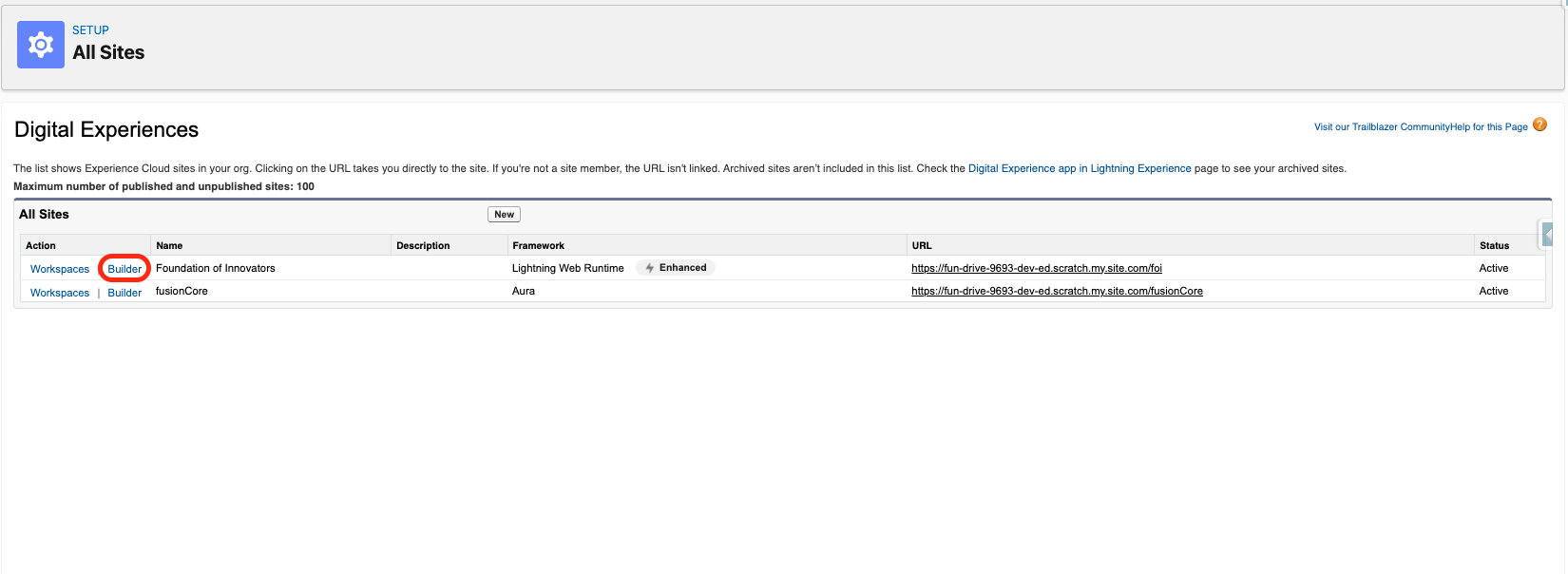Click the Description column header

coord(423,245)
